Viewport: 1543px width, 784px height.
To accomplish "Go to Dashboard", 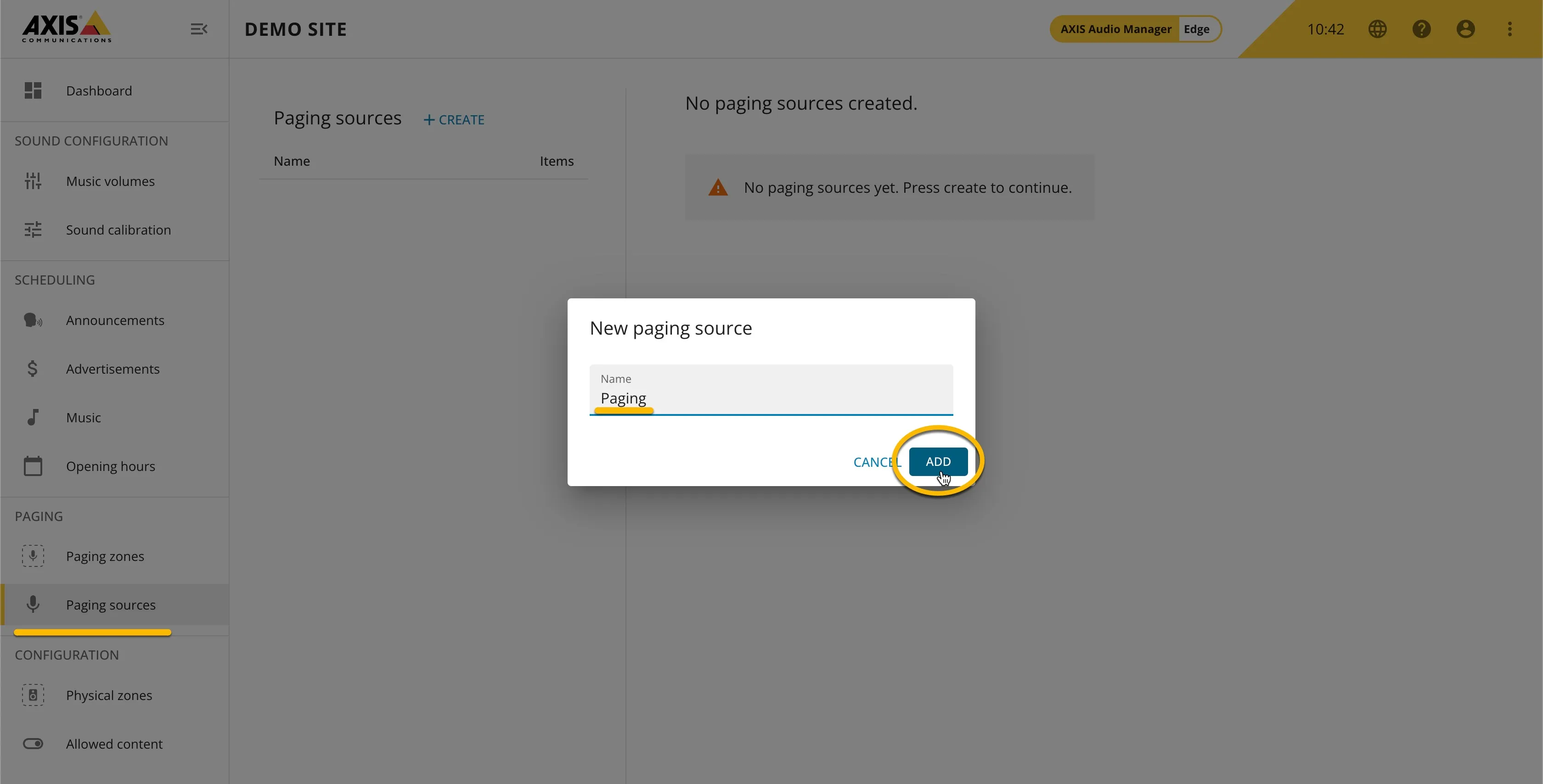I will [x=114, y=90].
